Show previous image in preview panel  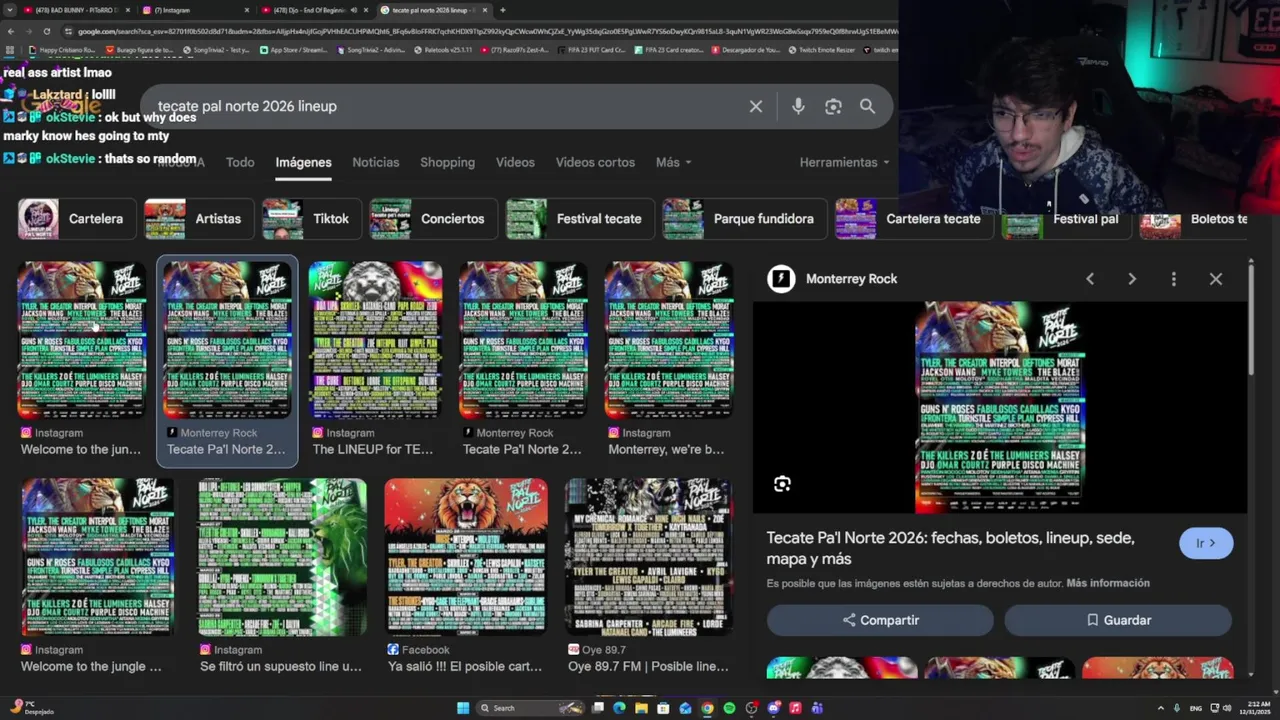(1090, 279)
